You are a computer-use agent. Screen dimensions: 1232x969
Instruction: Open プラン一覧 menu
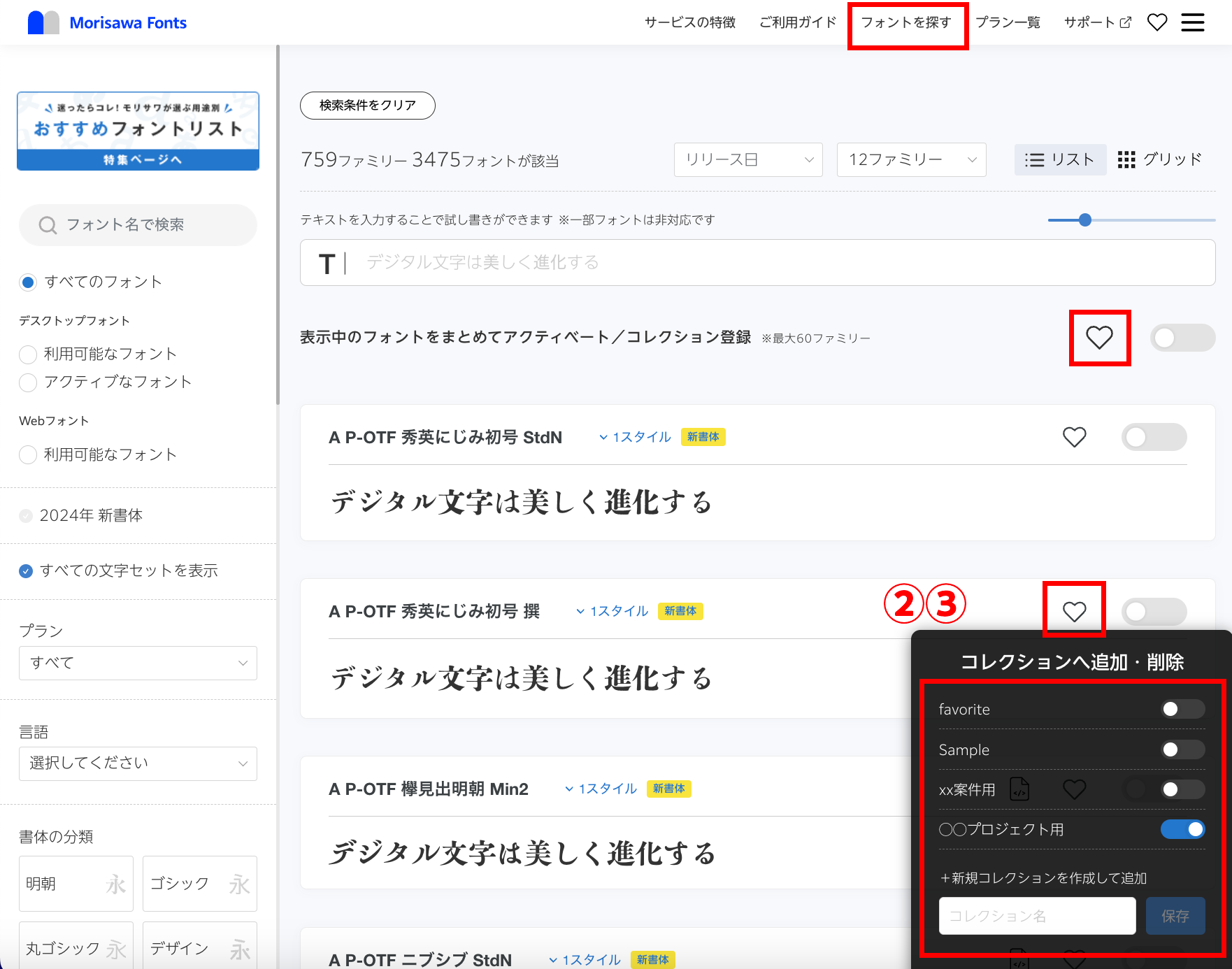pyautogui.click(x=1008, y=22)
